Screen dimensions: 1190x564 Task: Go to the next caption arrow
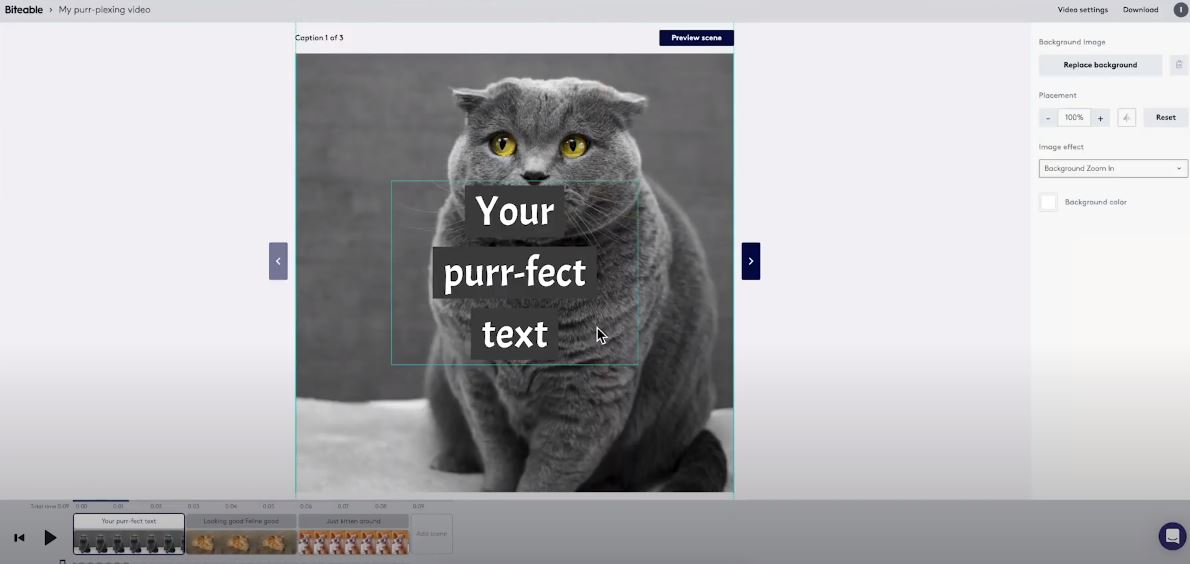tap(751, 261)
